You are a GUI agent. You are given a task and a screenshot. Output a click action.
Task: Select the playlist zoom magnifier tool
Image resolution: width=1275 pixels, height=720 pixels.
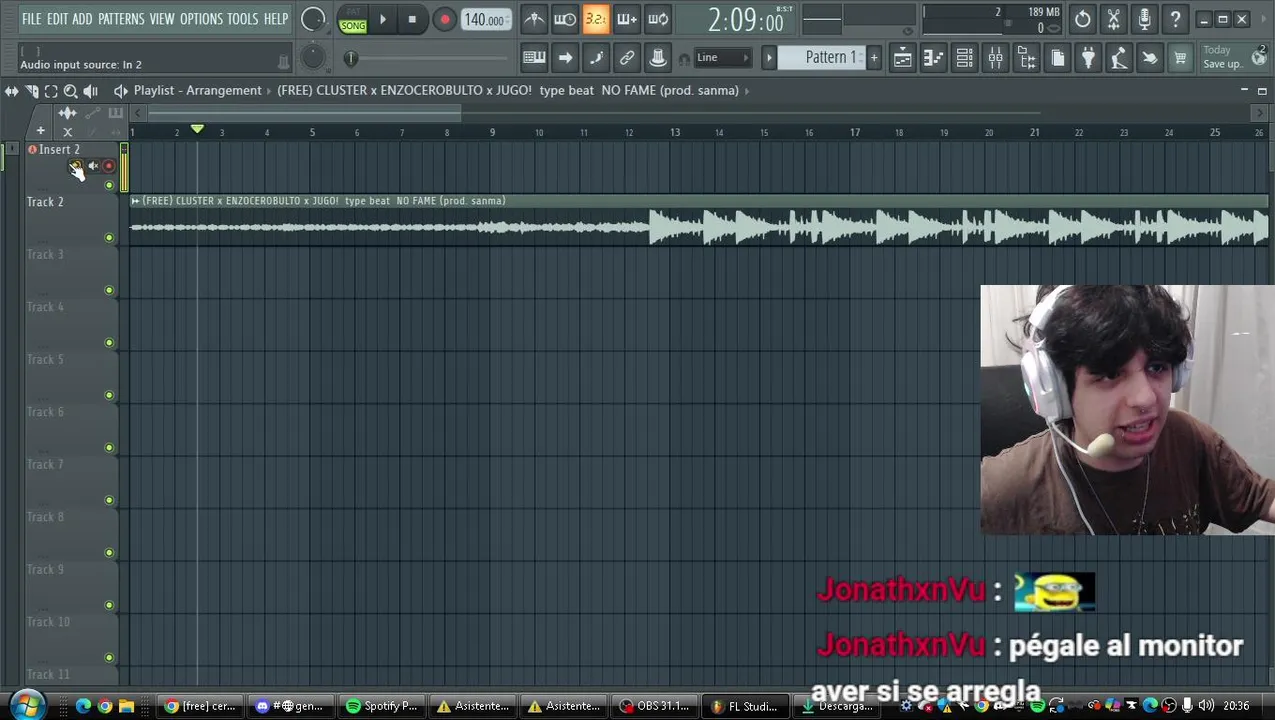[x=70, y=91]
